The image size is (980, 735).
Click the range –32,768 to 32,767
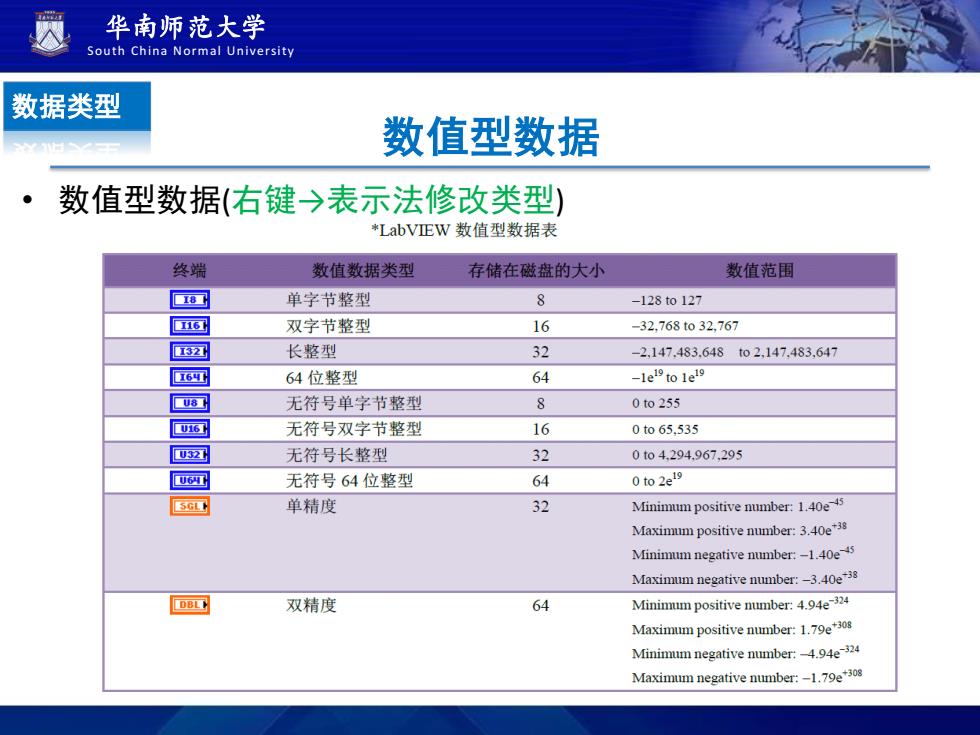[685, 326]
